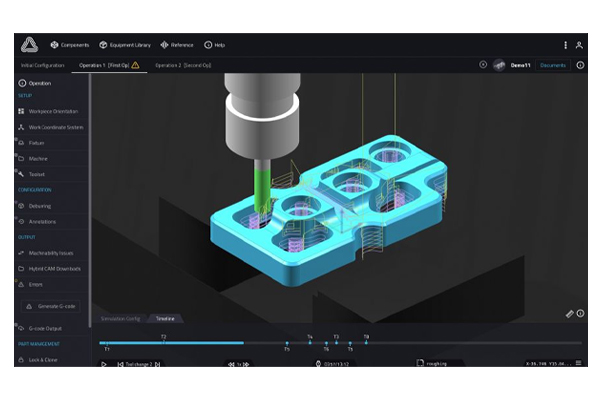Open the user account profile icon

[x=579, y=45]
